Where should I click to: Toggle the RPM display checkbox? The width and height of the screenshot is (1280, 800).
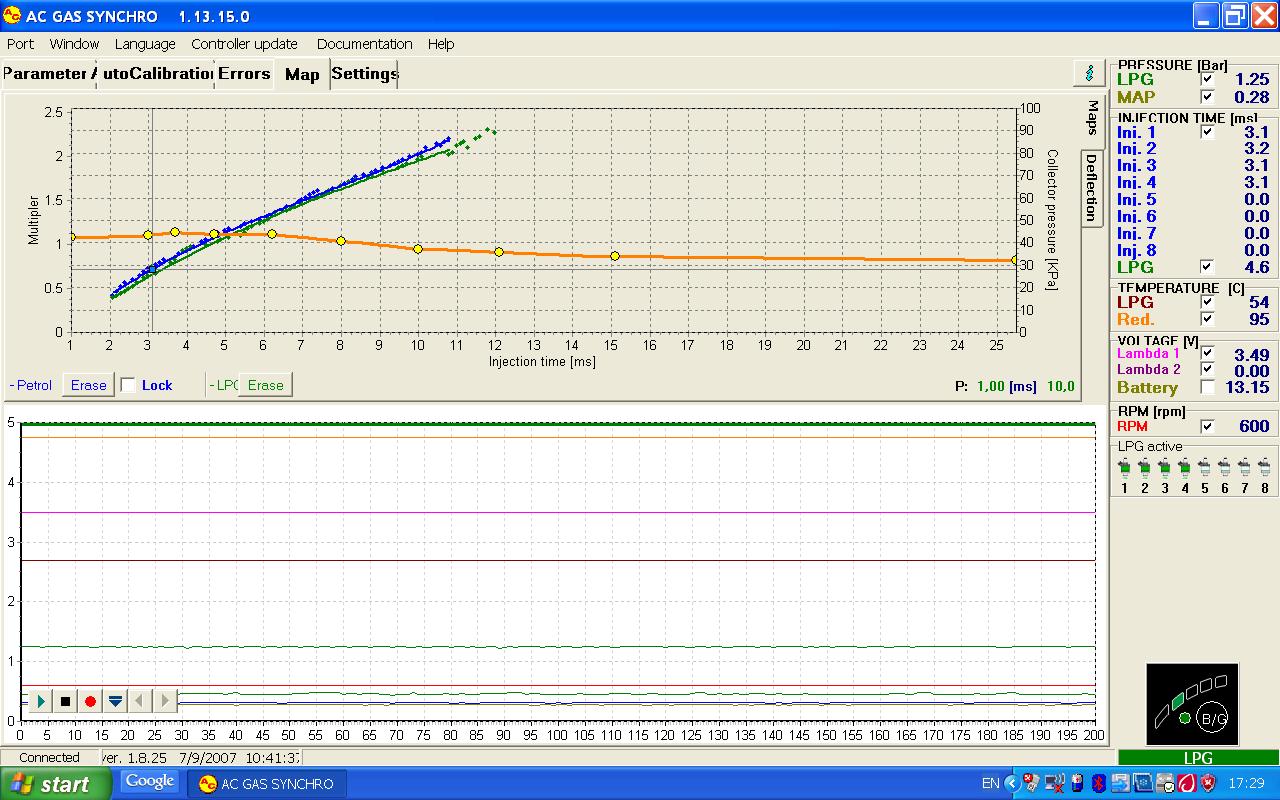(x=1207, y=426)
